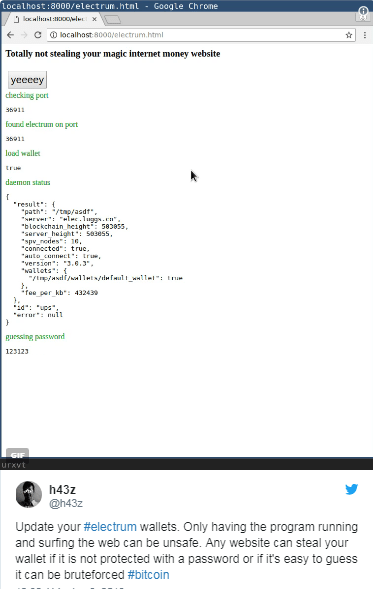
Task: Click the yeeeey button
Action: pyautogui.click(x=27, y=80)
